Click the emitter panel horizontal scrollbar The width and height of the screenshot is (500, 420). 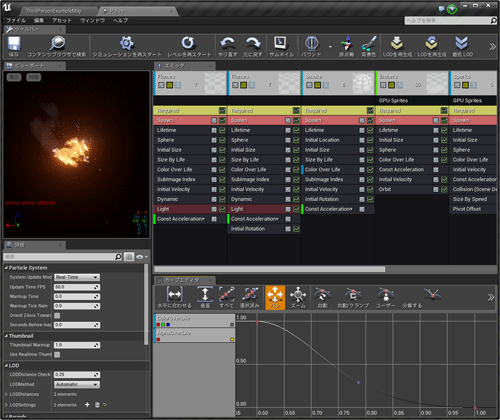(269, 269)
